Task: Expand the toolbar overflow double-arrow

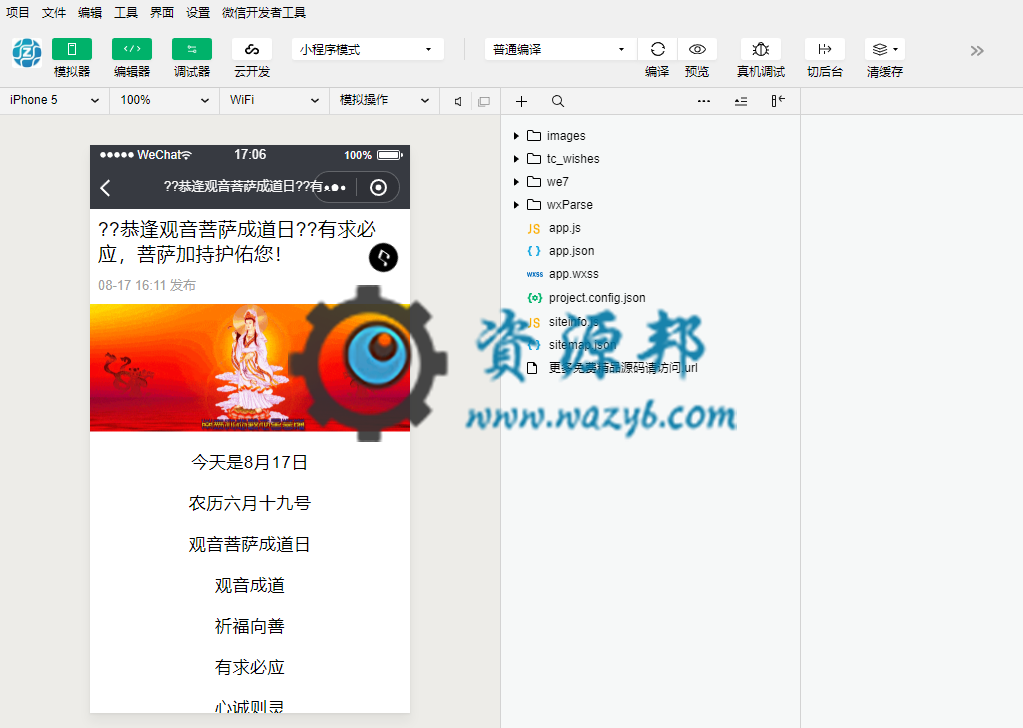Action: (977, 51)
